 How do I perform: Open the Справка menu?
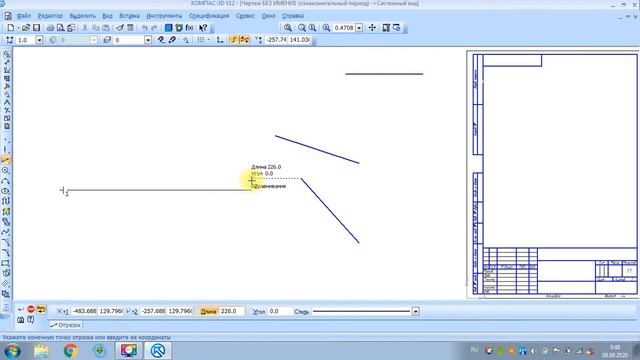(293, 16)
